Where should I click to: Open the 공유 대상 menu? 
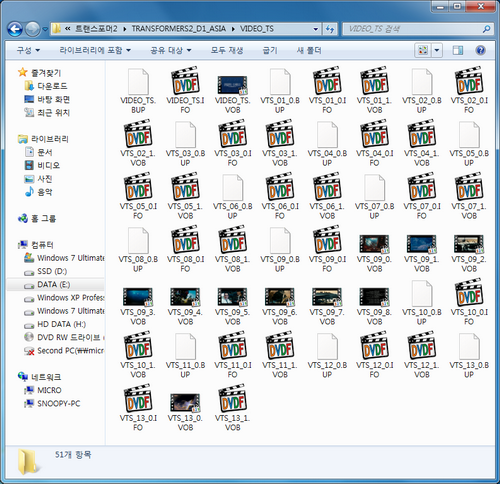(171, 50)
